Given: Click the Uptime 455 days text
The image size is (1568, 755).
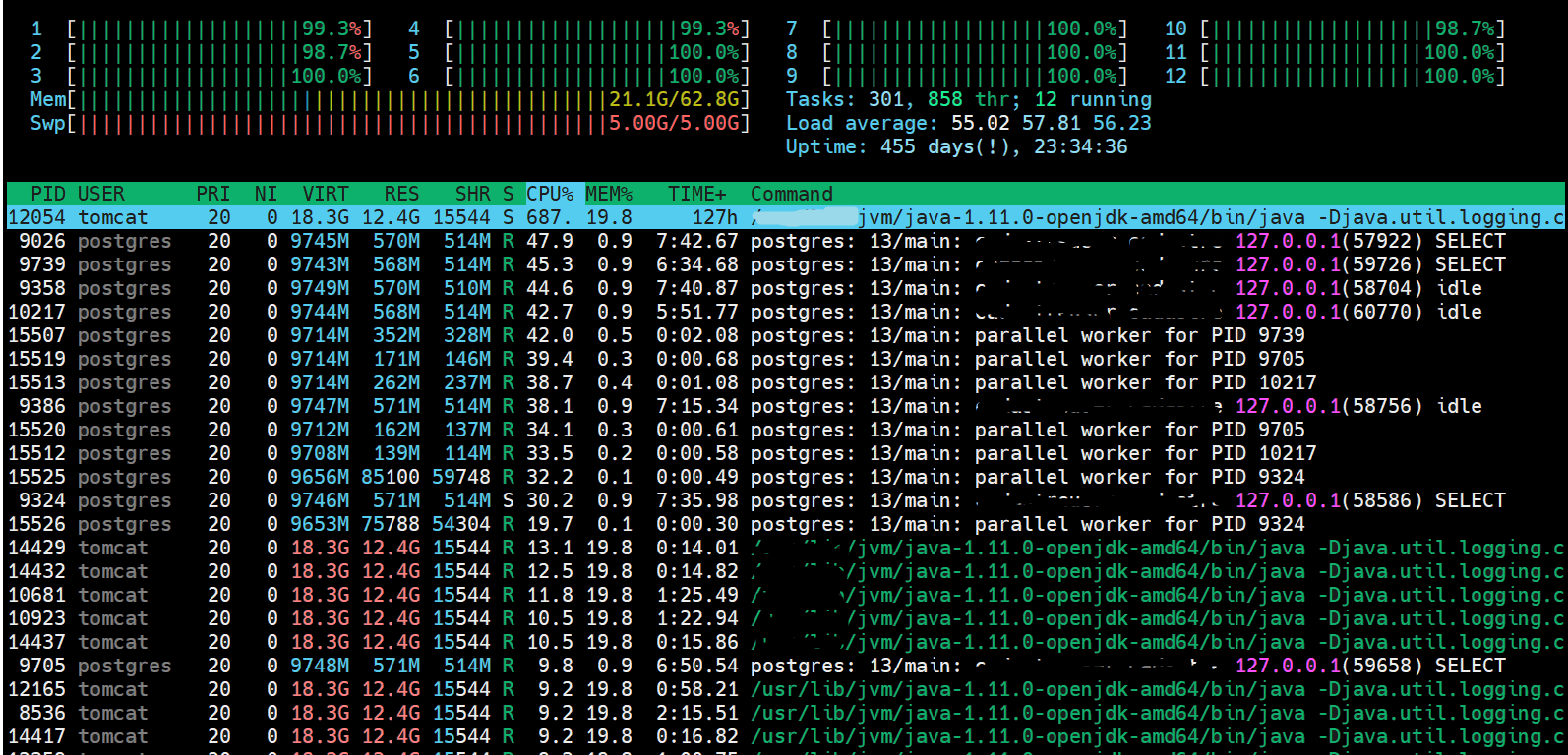Looking at the screenshot, I should [956, 146].
